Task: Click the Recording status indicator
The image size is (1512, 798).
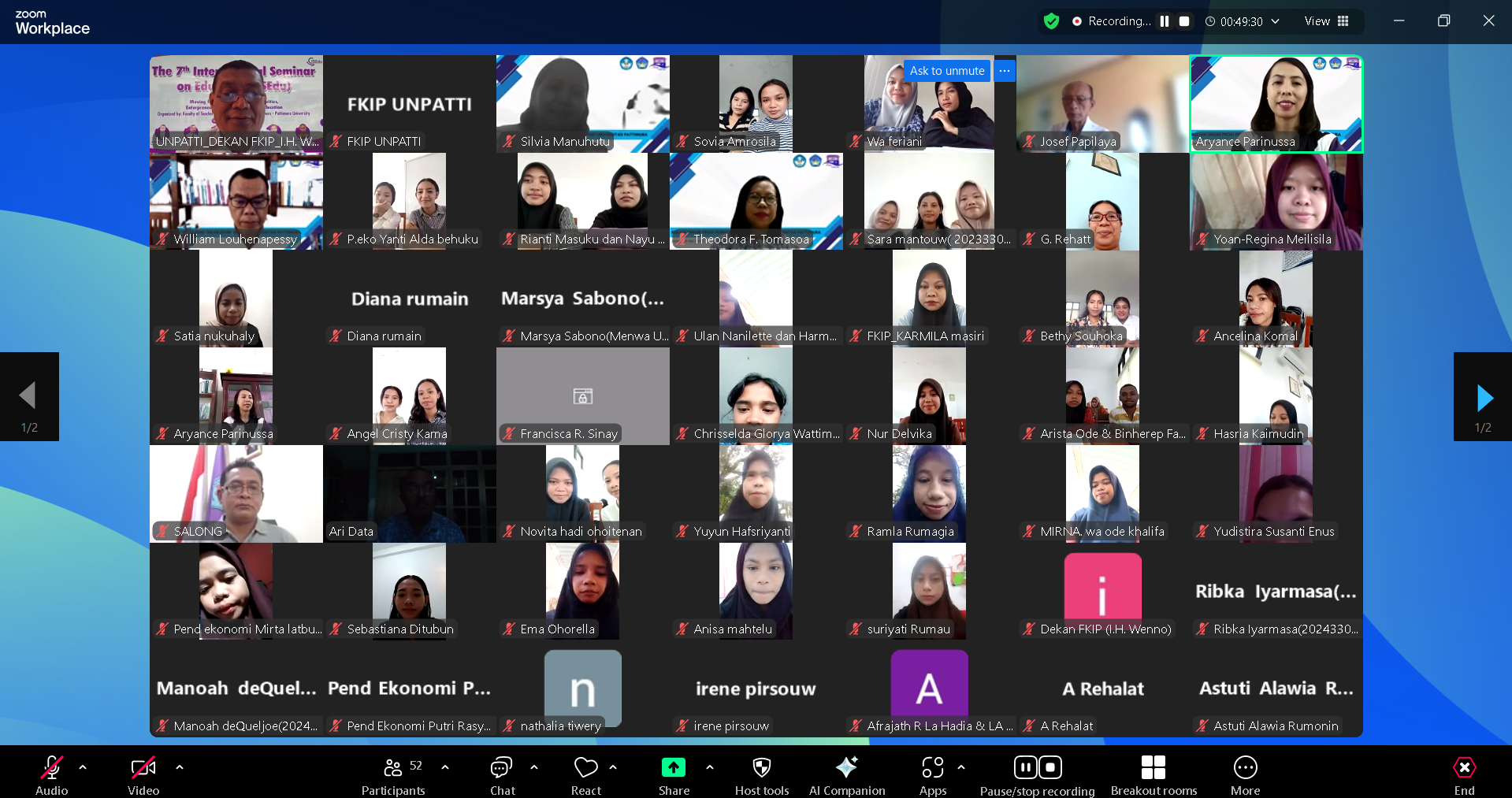Action: (1112, 21)
